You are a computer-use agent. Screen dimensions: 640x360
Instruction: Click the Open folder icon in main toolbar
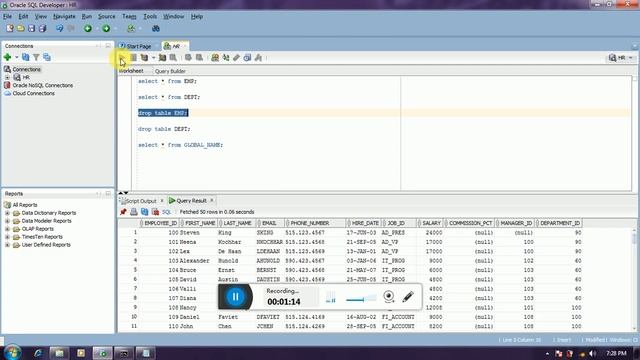[x=20, y=28]
